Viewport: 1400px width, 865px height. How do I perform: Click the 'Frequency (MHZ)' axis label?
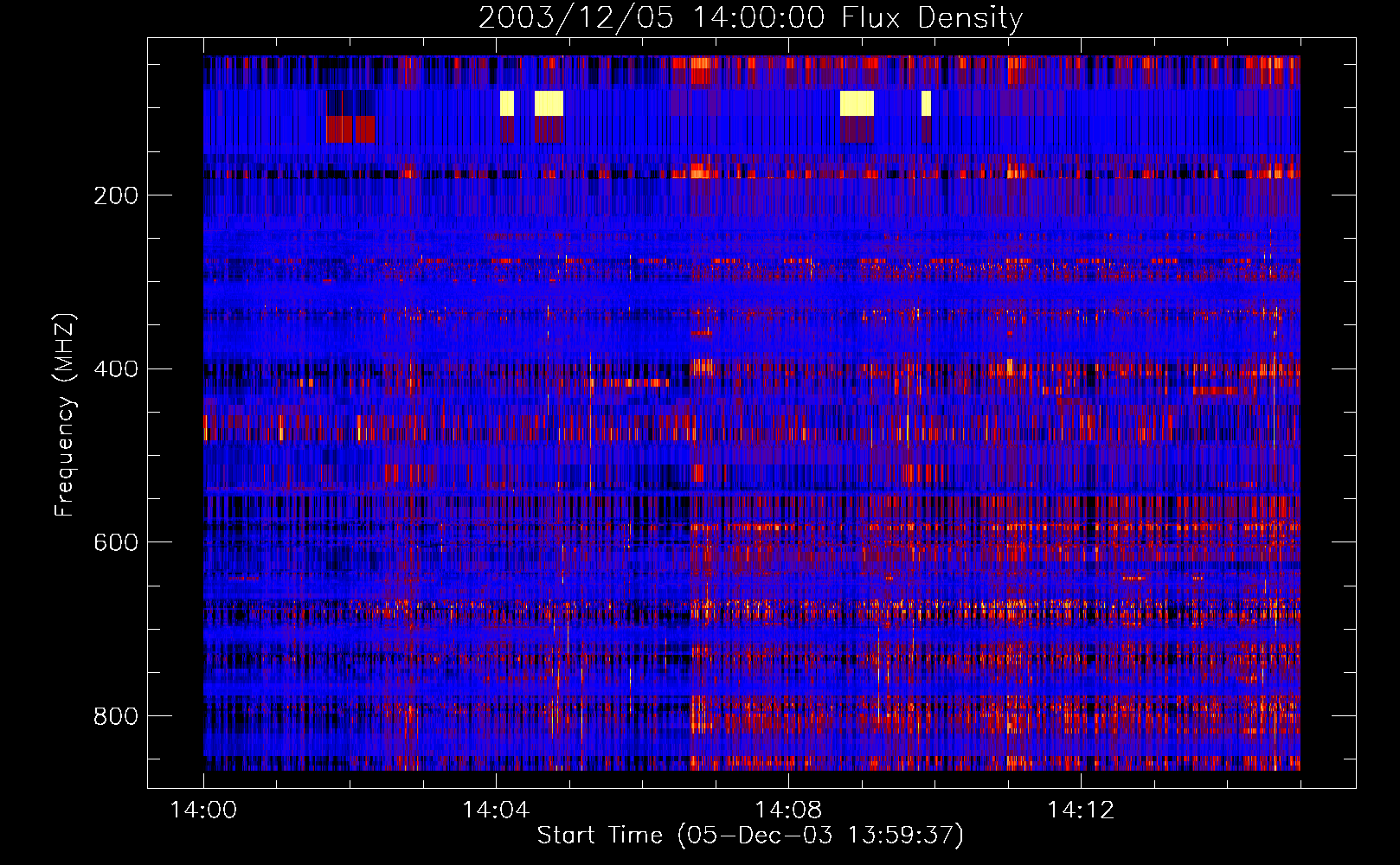pos(65,414)
